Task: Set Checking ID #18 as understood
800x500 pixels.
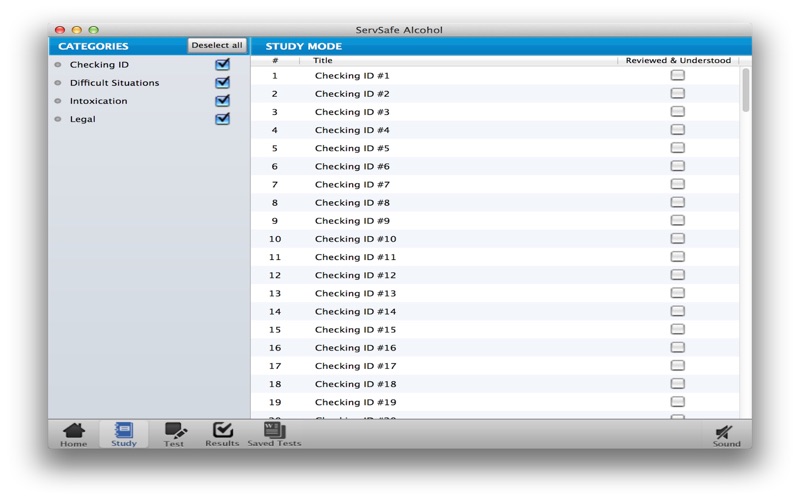Action: click(678, 384)
